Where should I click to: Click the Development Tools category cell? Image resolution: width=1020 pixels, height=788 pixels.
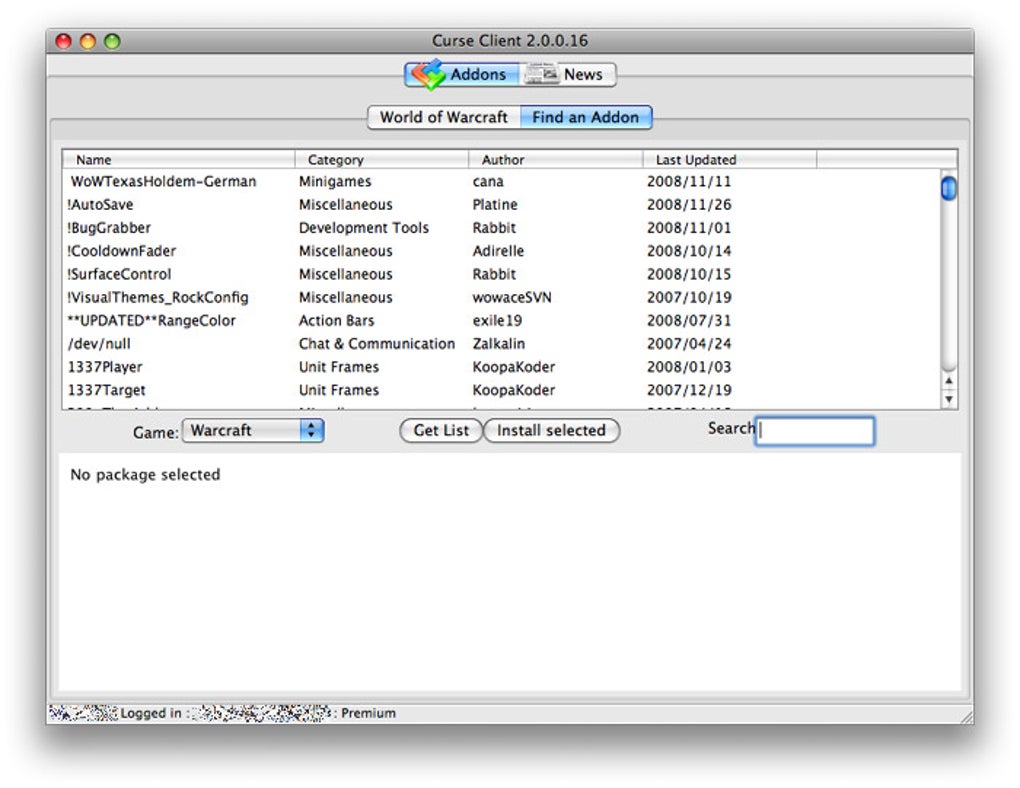point(364,228)
